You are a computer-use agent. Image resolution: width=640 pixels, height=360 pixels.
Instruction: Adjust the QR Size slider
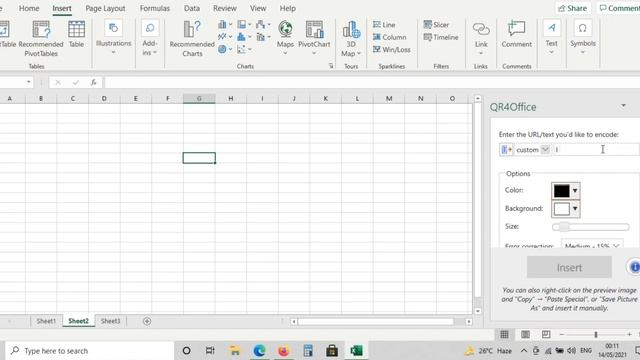tap(590, 227)
